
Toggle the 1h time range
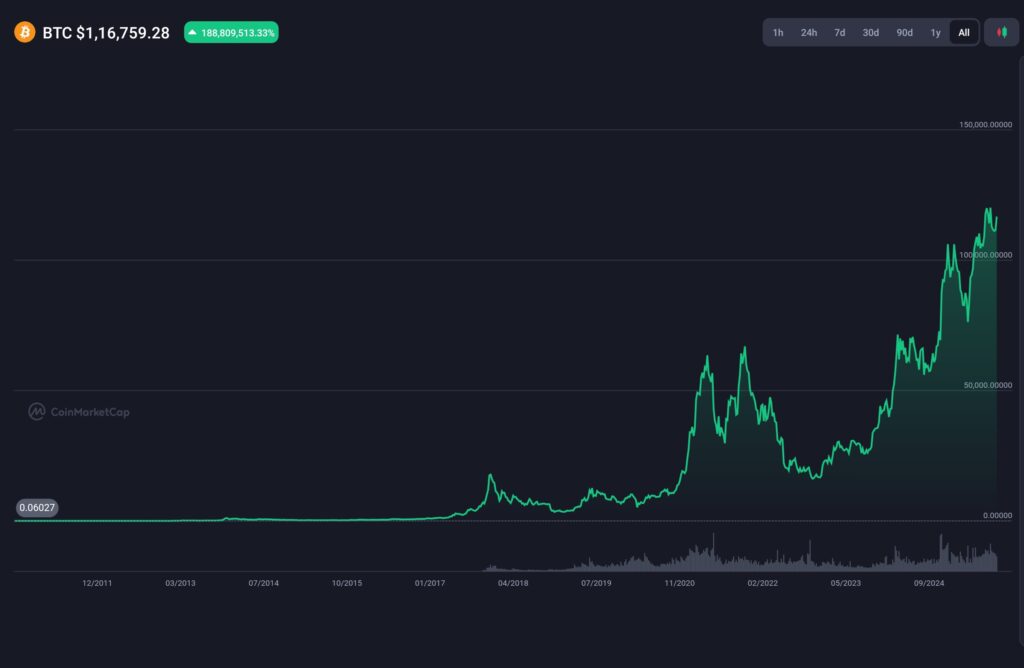[x=779, y=32]
